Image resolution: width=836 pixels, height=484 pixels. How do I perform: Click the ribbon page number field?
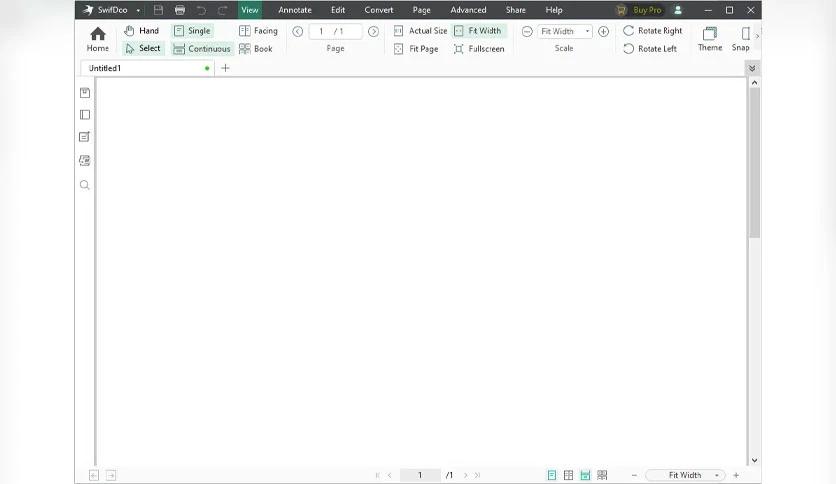click(x=335, y=31)
